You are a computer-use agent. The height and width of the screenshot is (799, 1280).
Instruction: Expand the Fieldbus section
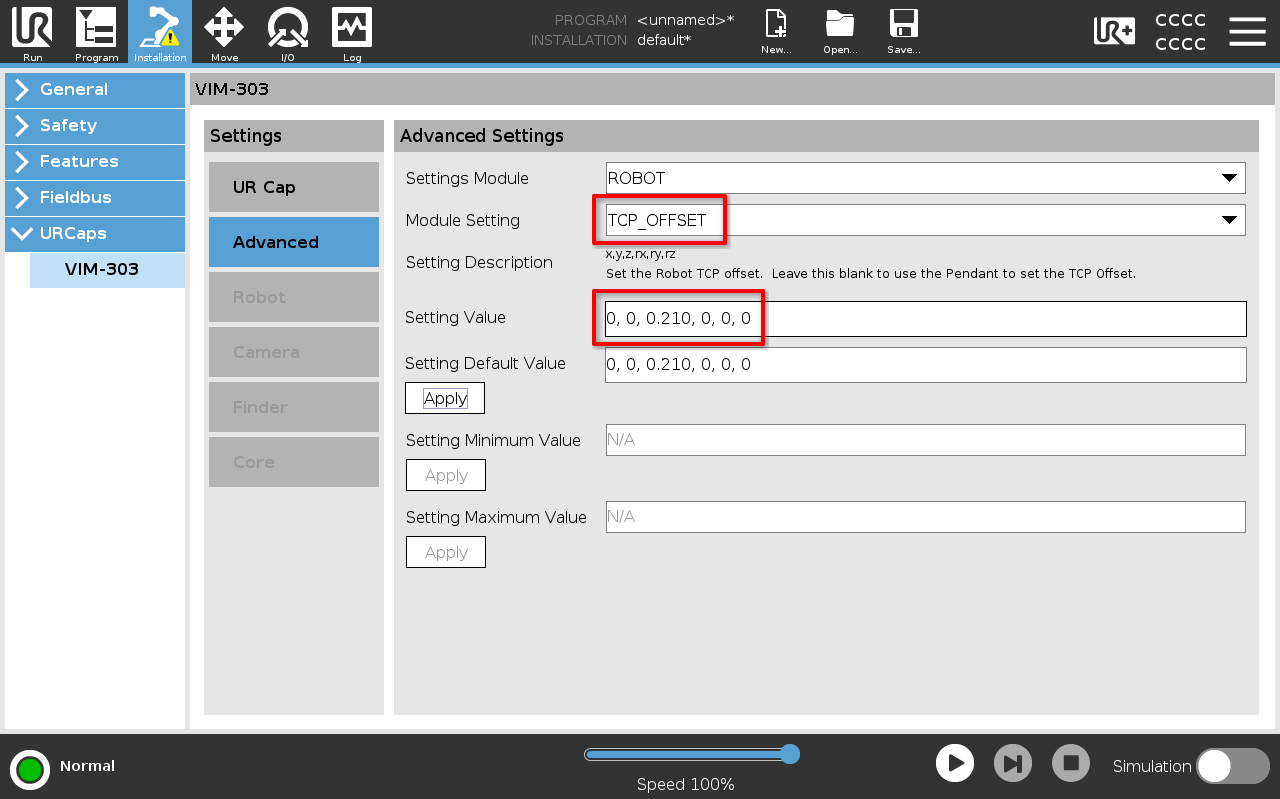pos(95,198)
